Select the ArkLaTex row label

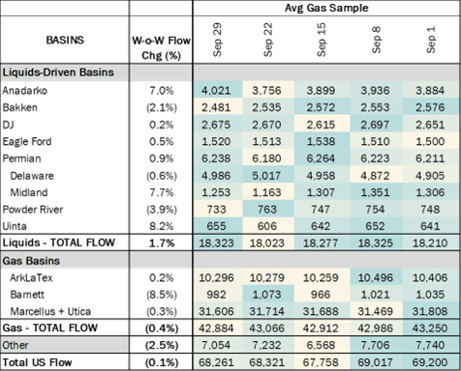tap(31, 278)
